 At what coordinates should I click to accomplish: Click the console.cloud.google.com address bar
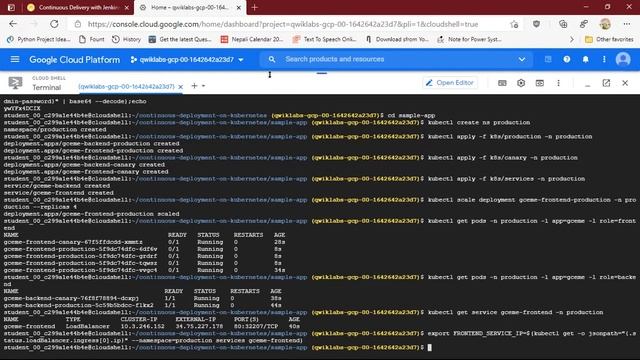[x=283, y=24]
